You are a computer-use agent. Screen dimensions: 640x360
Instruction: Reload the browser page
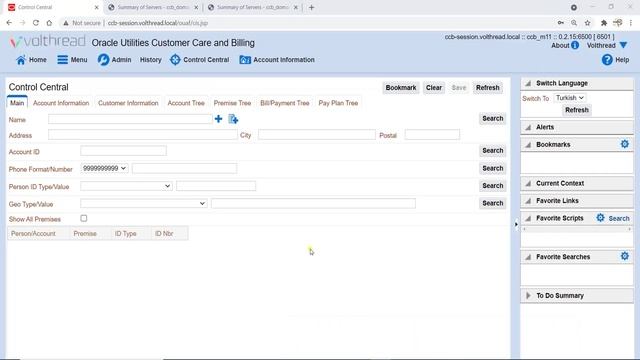[x=36, y=23]
